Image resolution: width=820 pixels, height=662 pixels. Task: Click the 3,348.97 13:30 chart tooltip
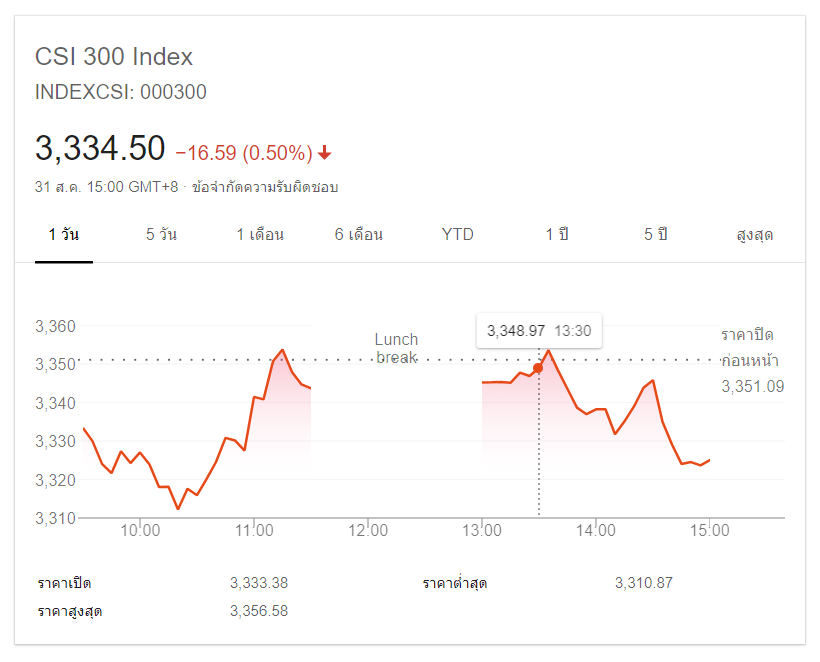tap(539, 331)
